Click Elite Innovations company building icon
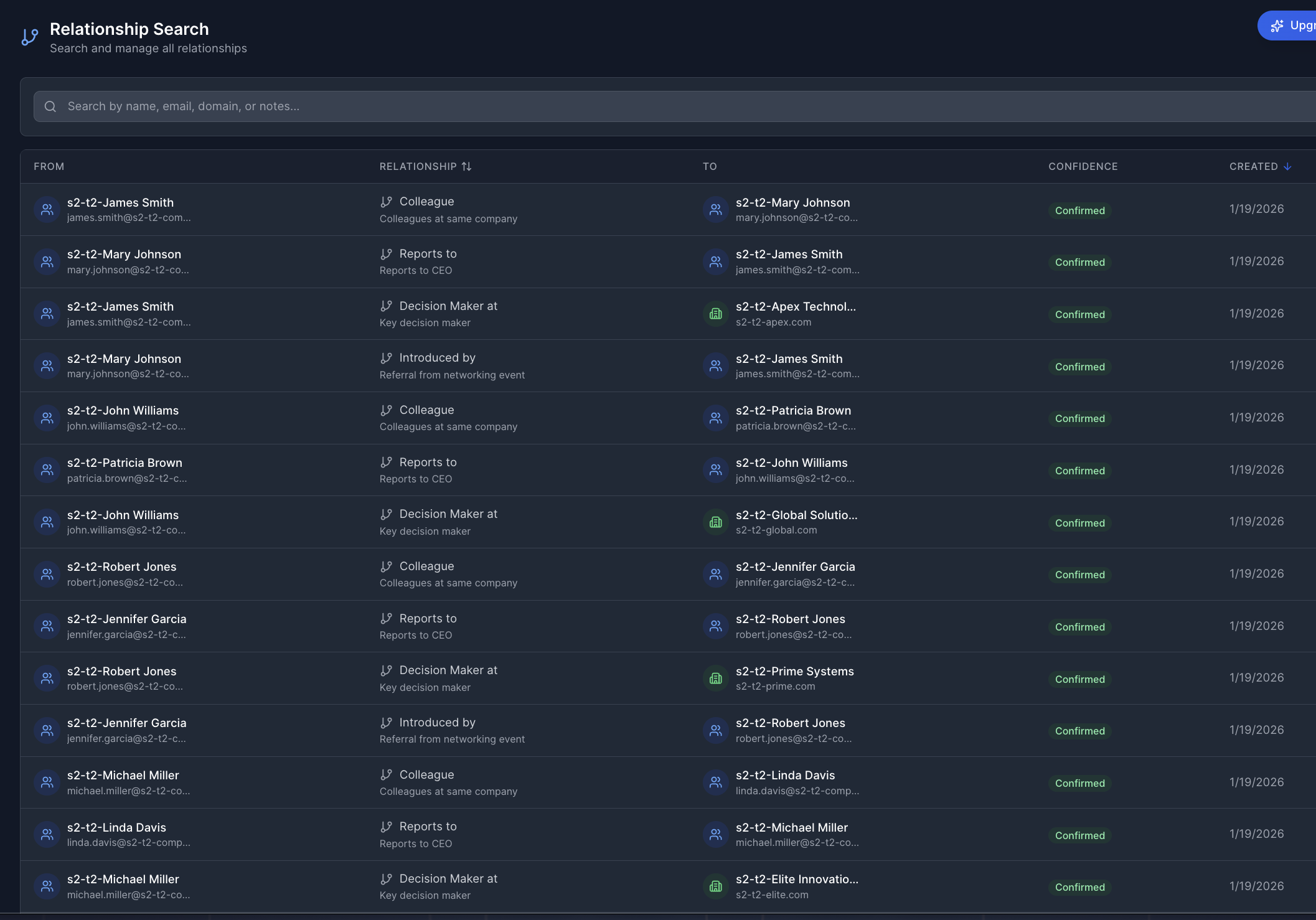The height and width of the screenshot is (920, 1316). pos(716,886)
